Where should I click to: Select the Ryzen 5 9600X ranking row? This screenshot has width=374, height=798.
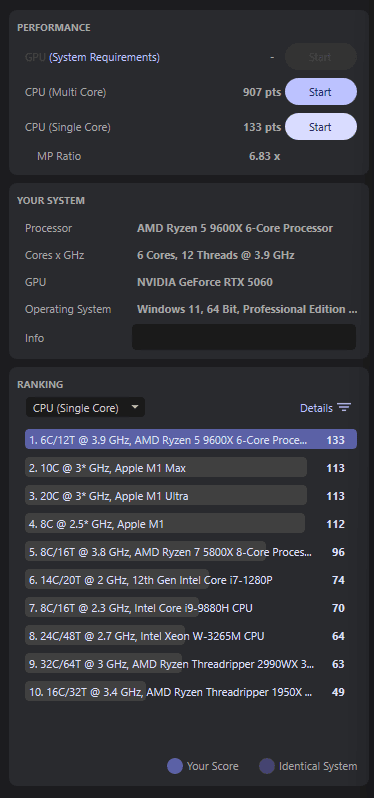click(191, 440)
